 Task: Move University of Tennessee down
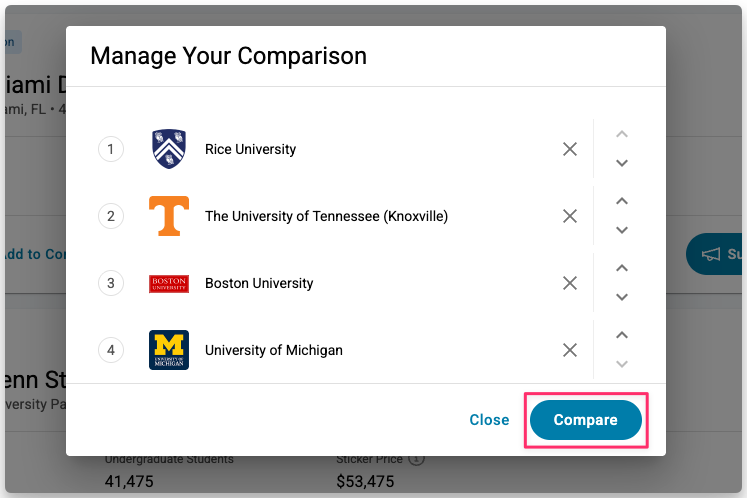click(622, 230)
